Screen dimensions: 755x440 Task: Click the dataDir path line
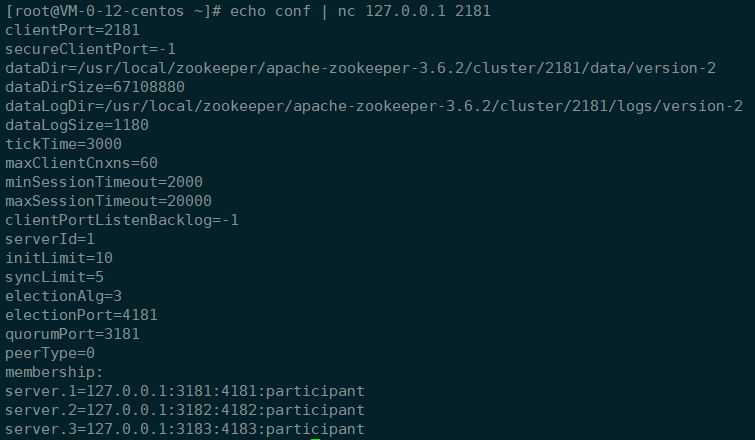(360, 68)
